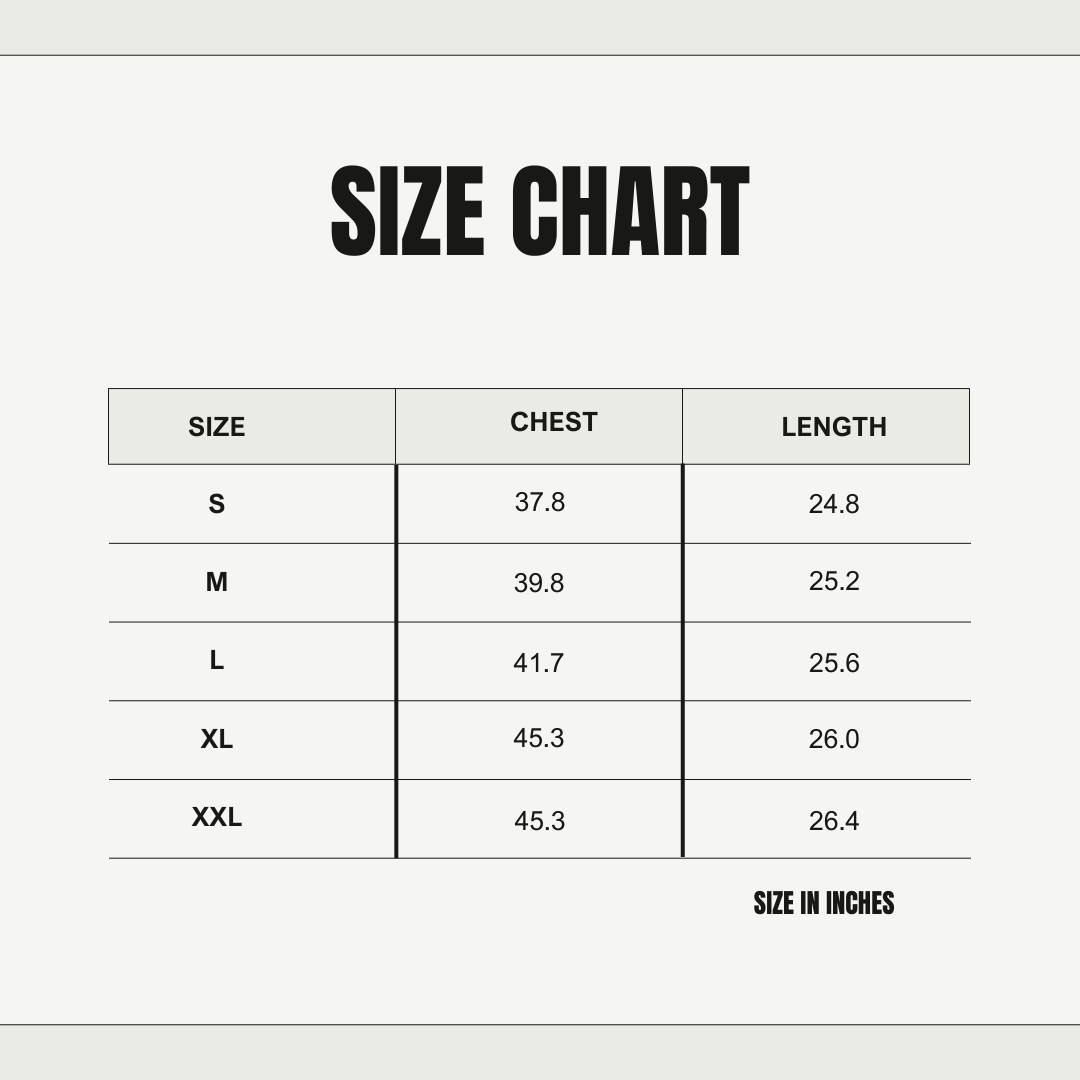Pick length value 25.6 for size L
The height and width of the screenshot is (1080, 1080).
click(x=834, y=663)
